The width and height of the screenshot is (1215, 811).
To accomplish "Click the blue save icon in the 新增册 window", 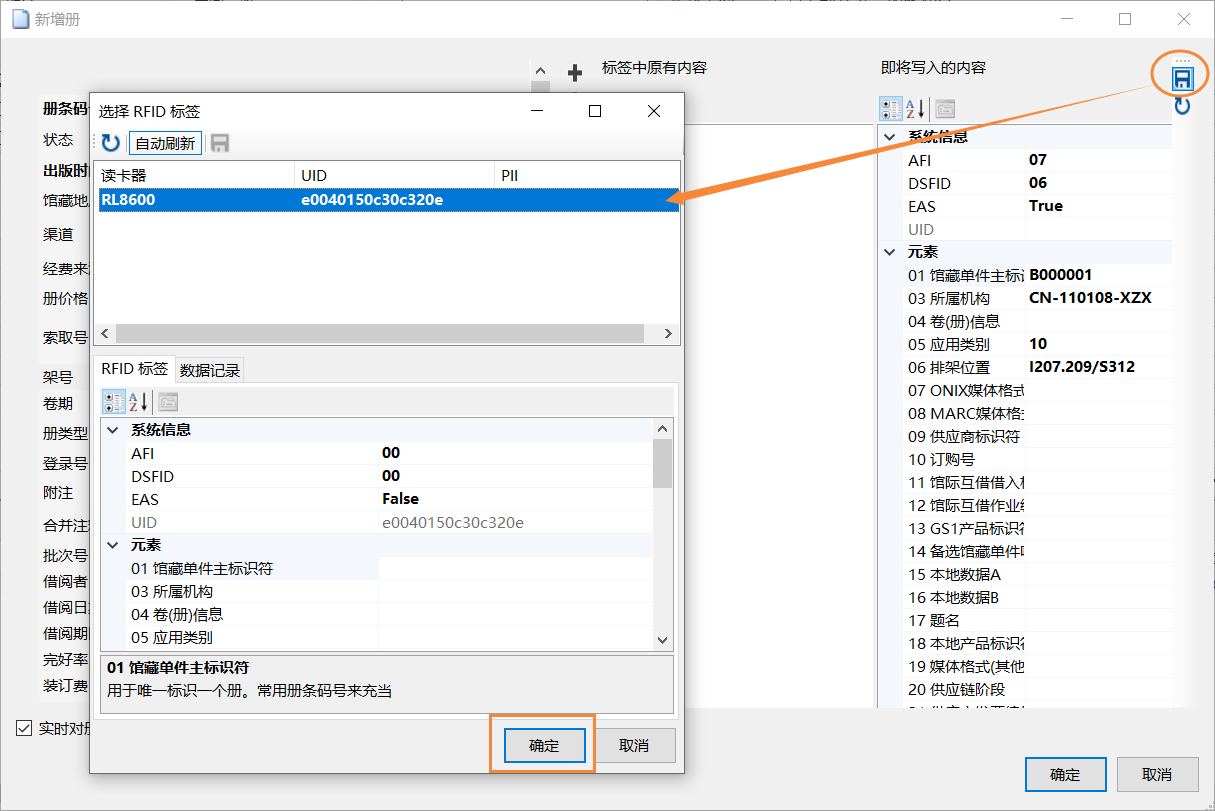I will coord(1182,78).
